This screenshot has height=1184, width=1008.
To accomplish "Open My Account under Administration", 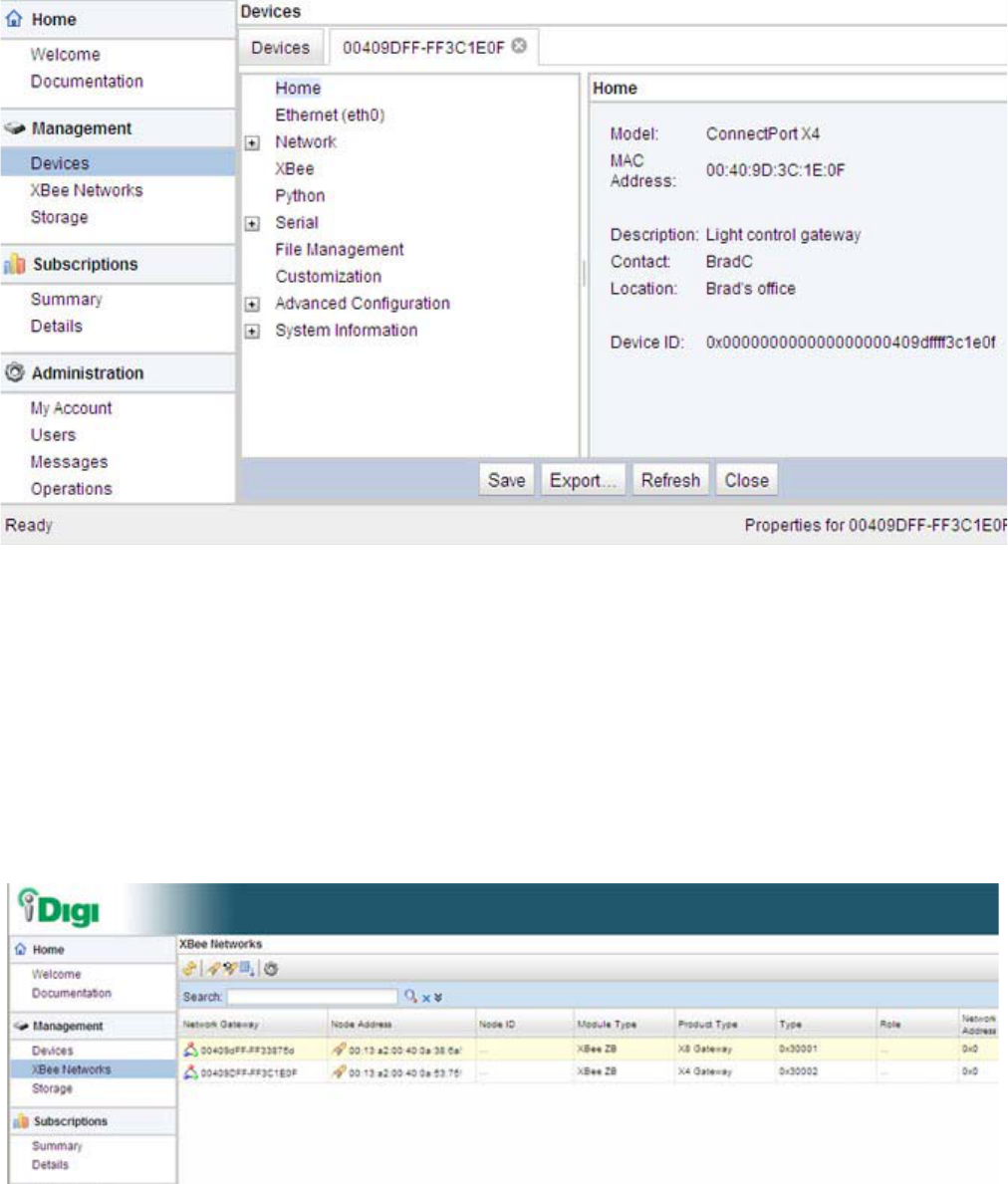I will point(71,407).
